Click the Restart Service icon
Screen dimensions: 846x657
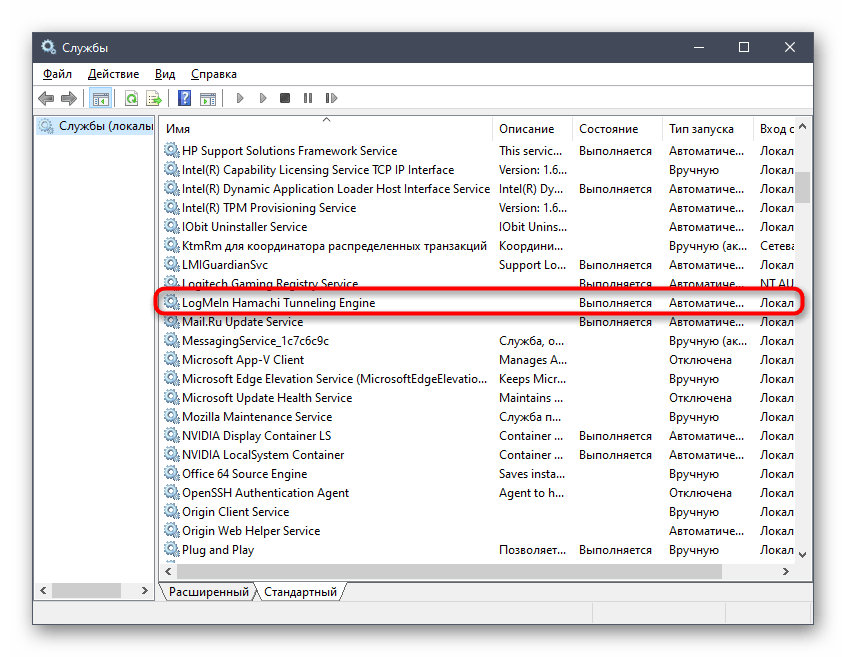(x=331, y=98)
